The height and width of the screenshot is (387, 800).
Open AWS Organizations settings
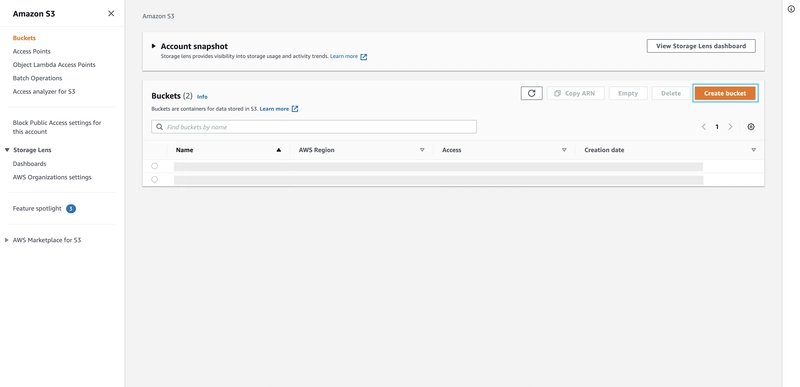point(52,177)
